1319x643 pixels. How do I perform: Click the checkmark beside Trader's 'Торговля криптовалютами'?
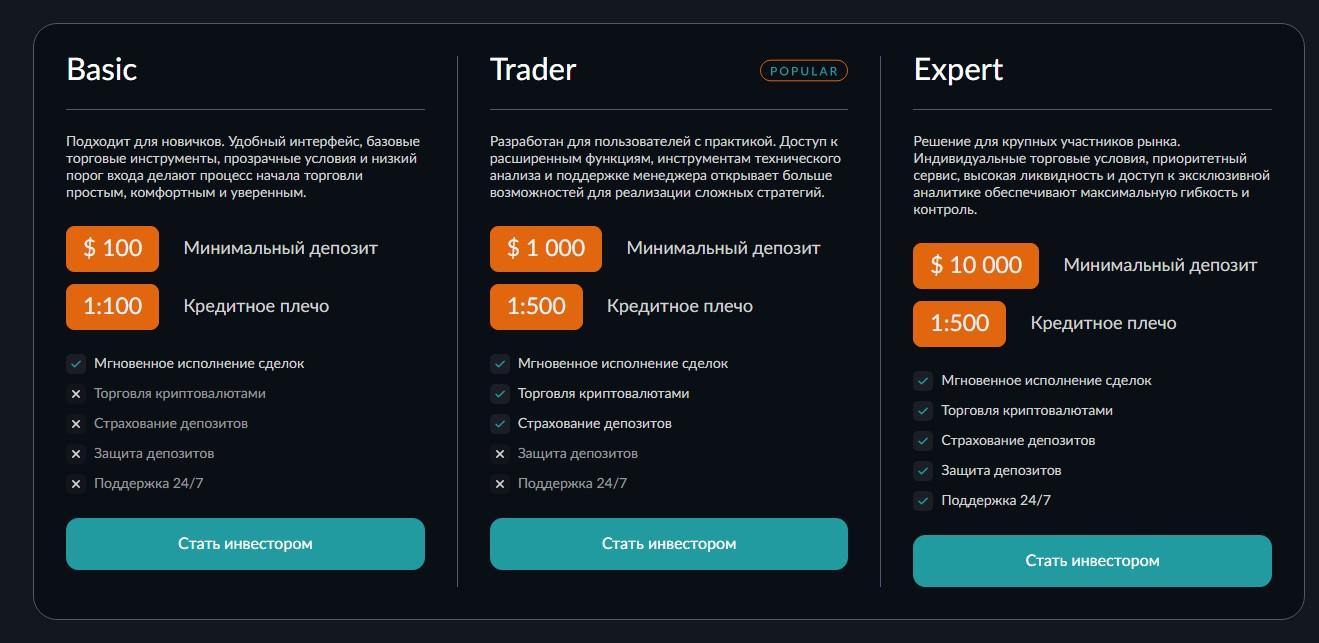[x=500, y=394]
